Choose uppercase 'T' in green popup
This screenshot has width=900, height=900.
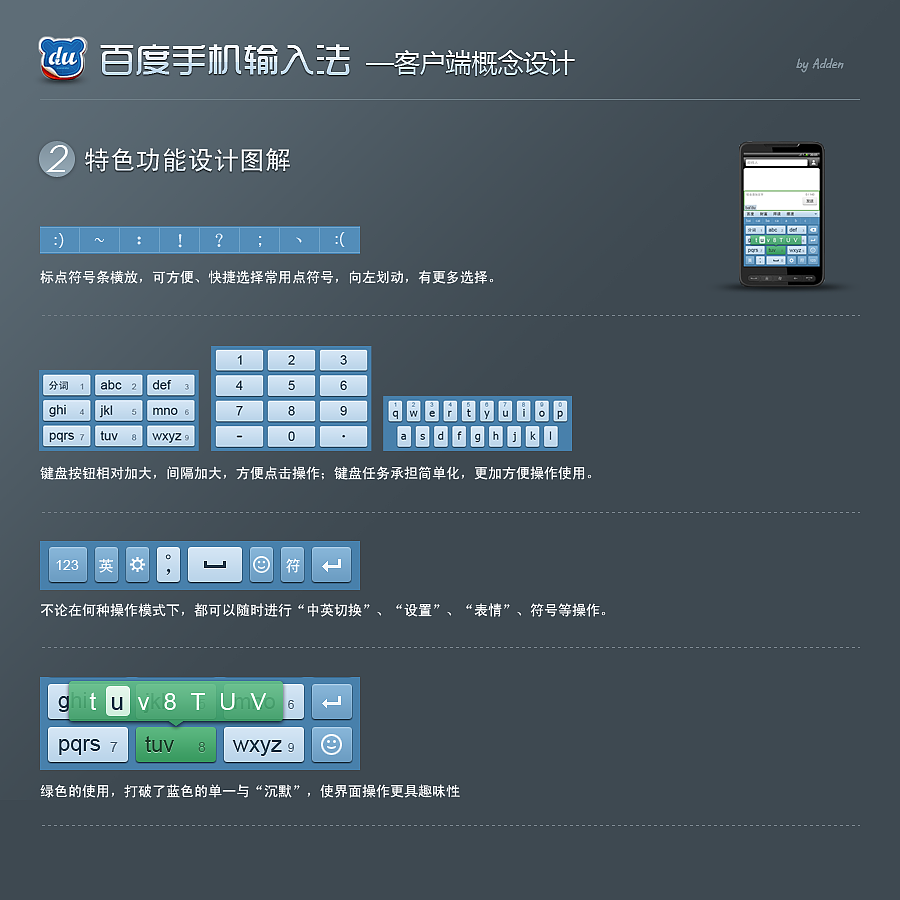pyautogui.click(x=198, y=702)
